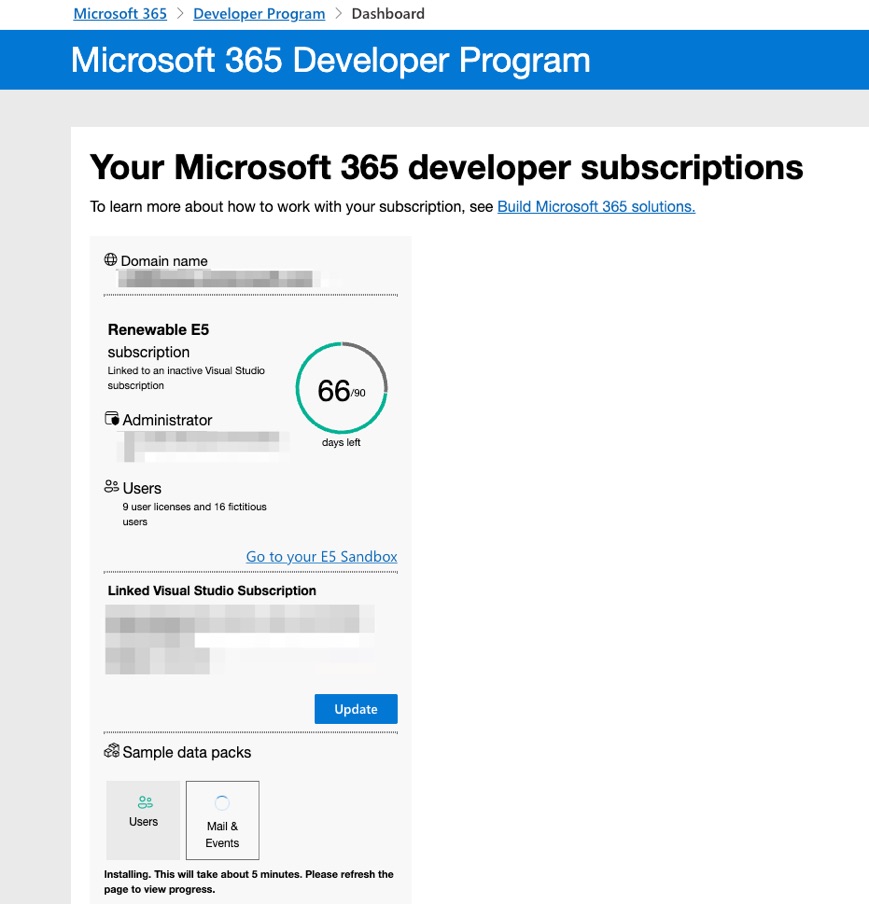Go to Developer Program breadcrumb link
Screen dimensions: 869x904
[x=259, y=13]
